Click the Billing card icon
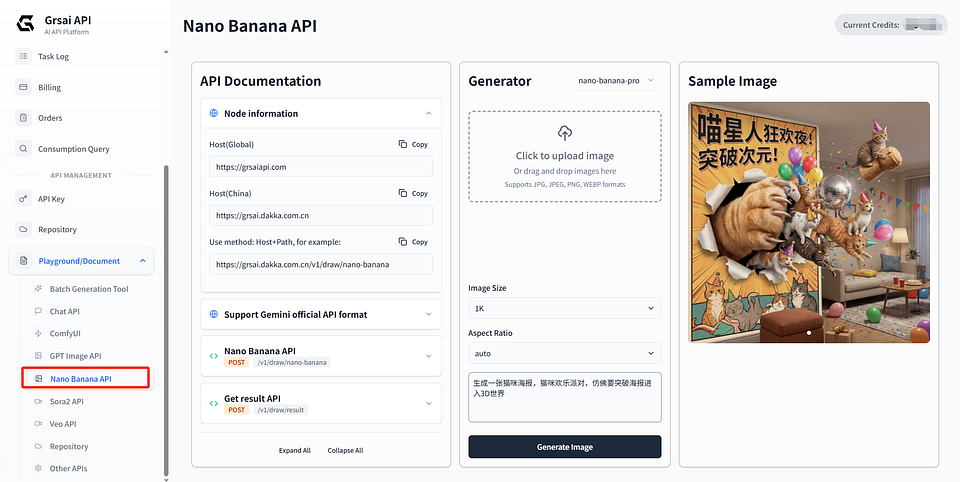This screenshot has width=960, height=482. 23,87
